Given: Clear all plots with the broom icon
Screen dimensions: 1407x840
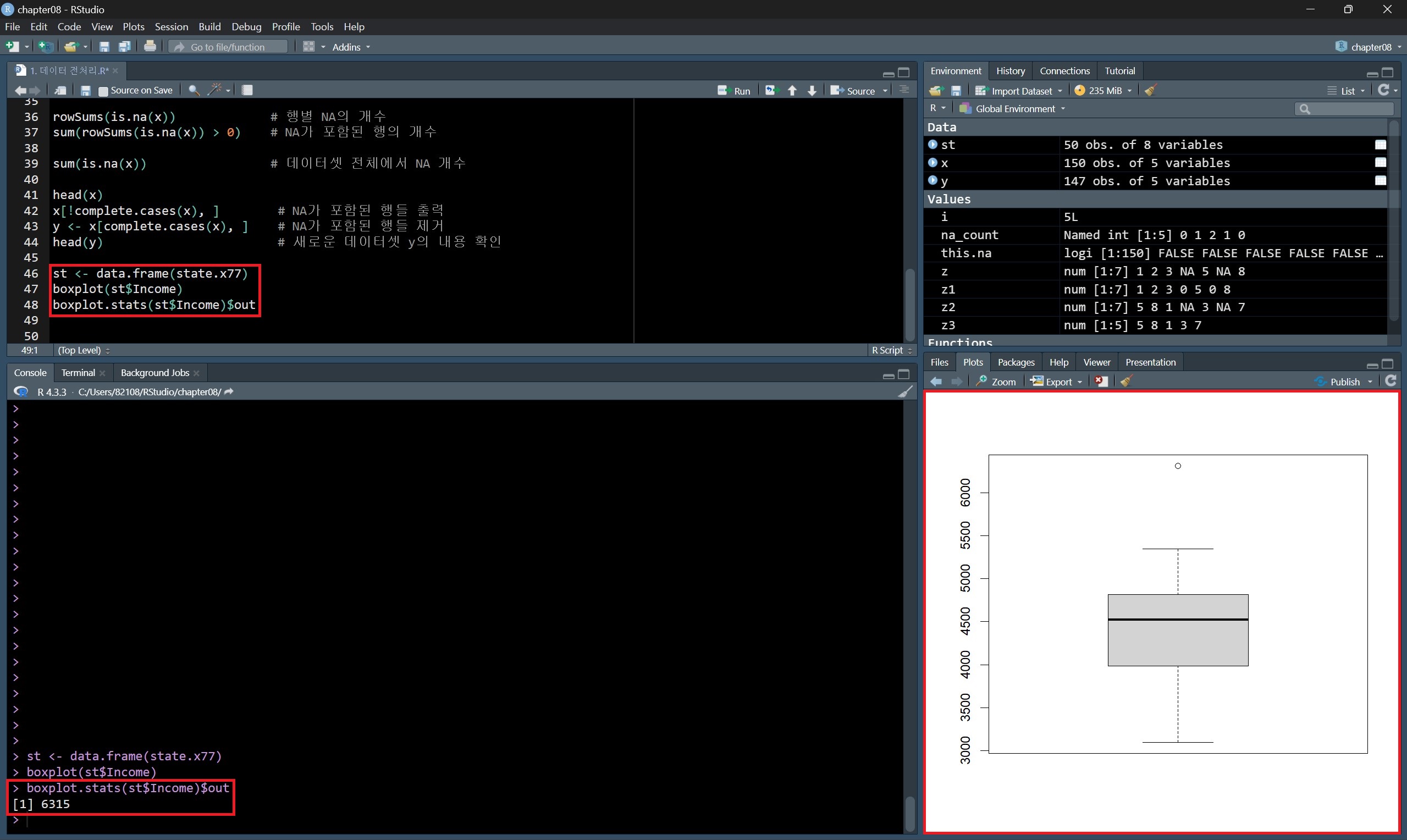Looking at the screenshot, I should tap(1125, 382).
